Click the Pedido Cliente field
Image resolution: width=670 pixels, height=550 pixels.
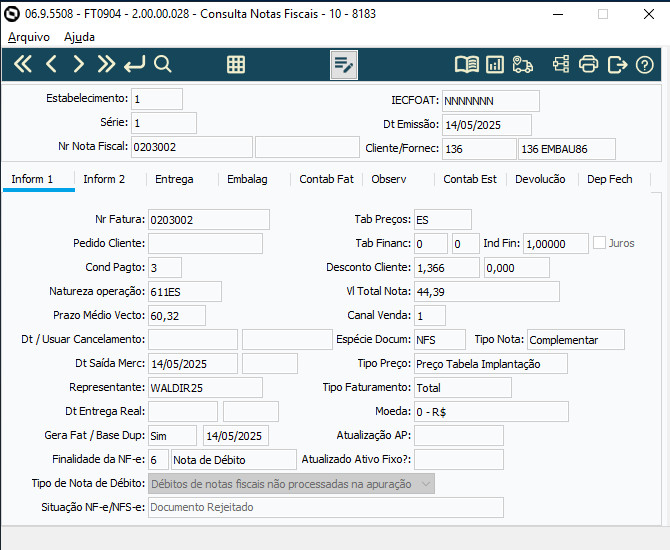[206, 244]
